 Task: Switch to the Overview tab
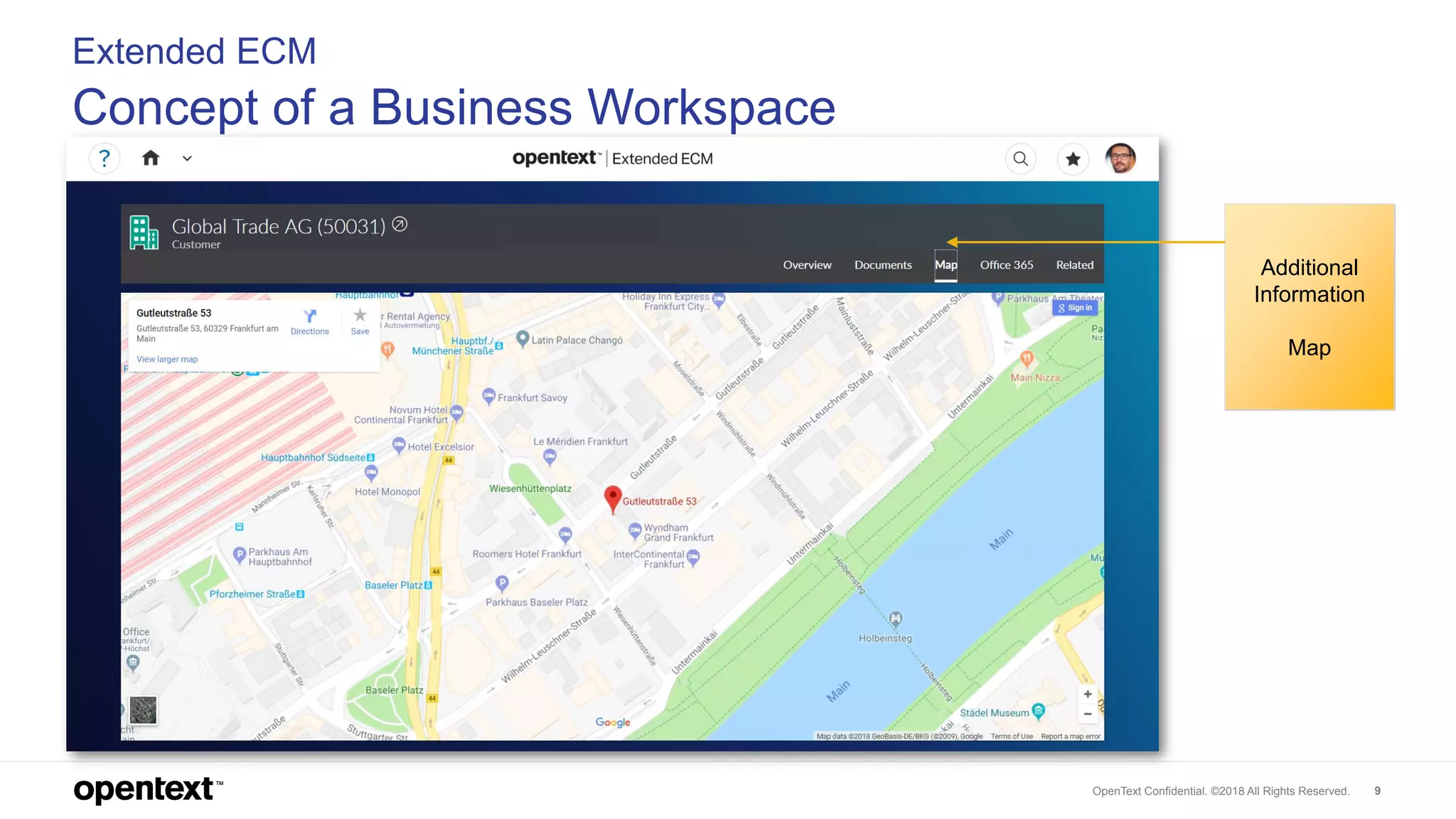pos(807,265)
